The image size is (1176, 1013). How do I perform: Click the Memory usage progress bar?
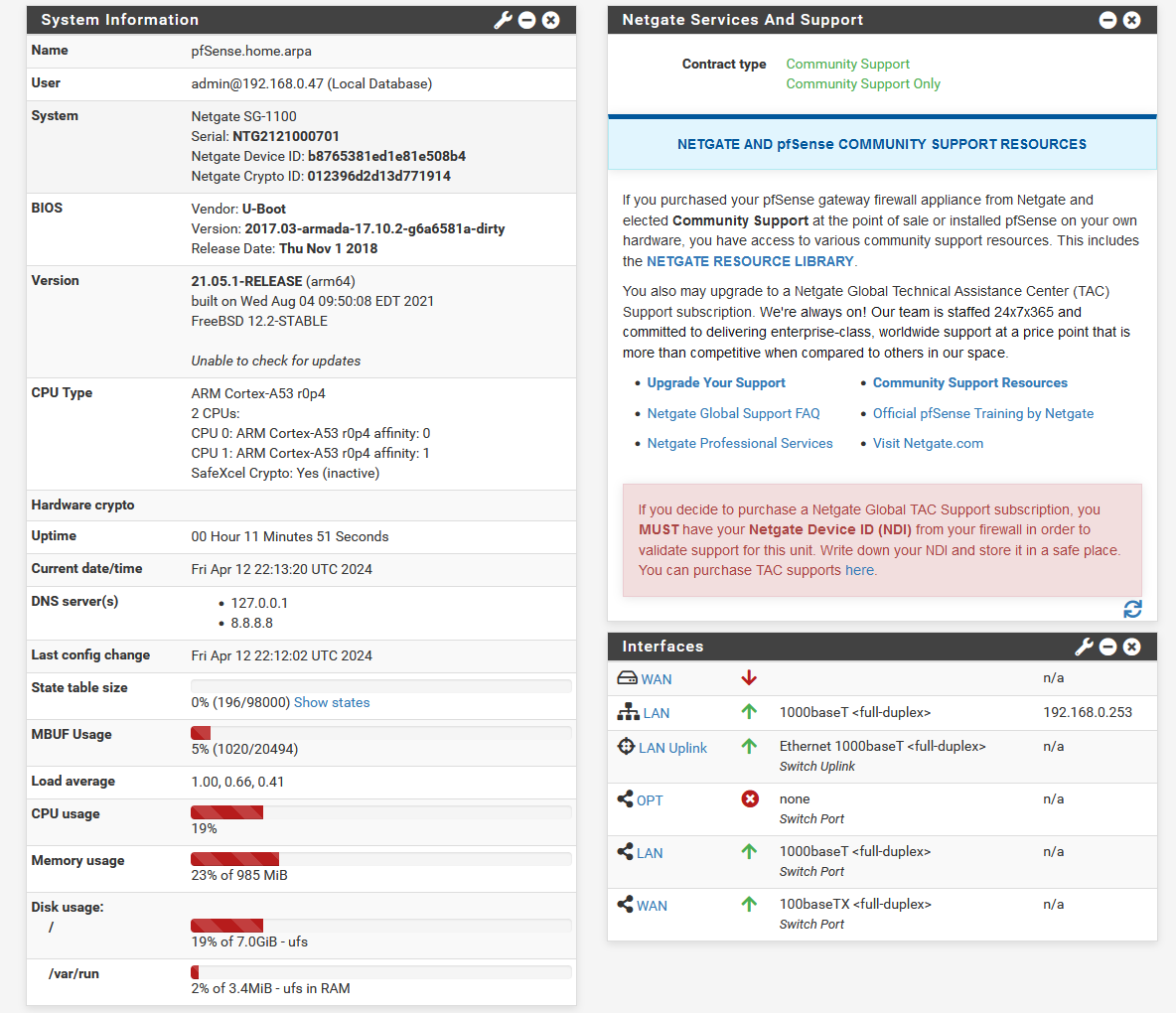380,859
